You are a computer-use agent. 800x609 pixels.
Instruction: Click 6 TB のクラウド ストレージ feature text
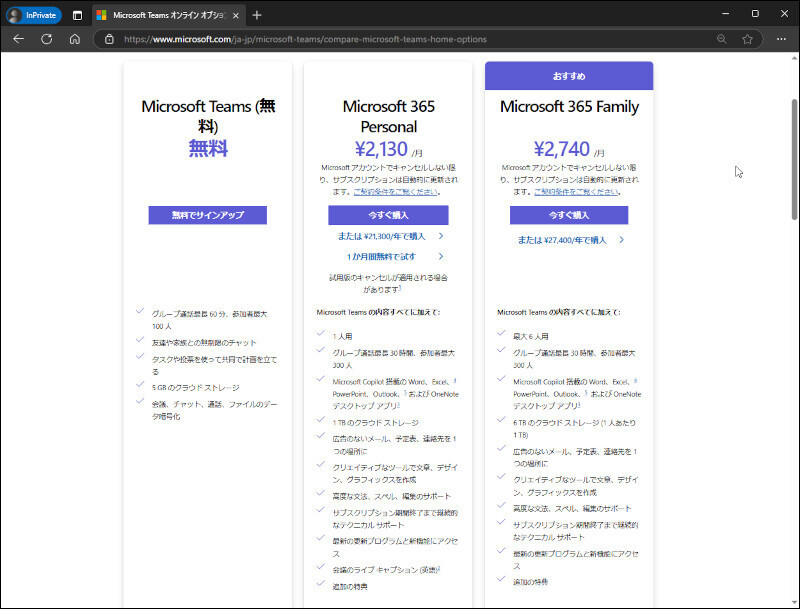point(574,429)
